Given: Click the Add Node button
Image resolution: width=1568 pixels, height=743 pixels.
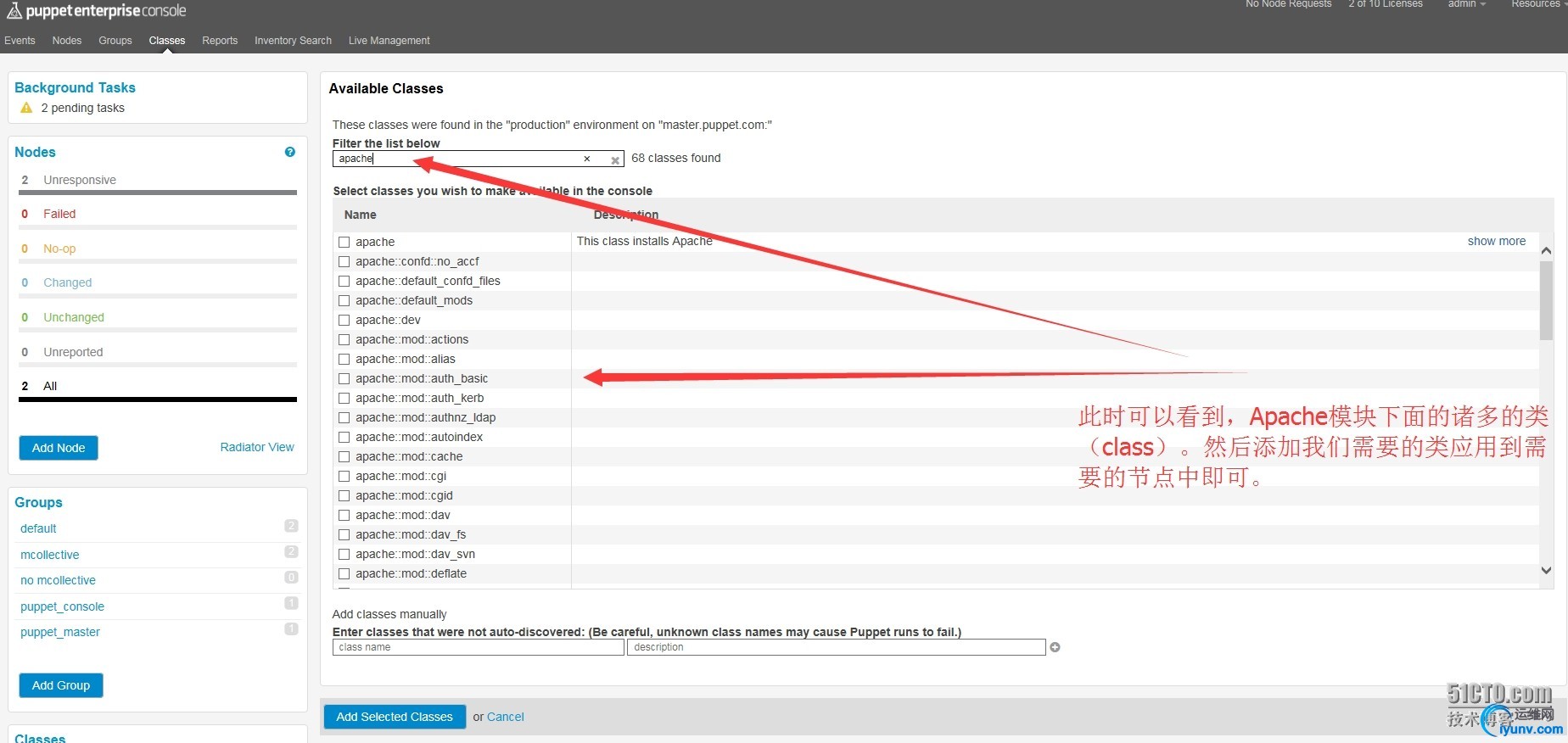Looking at the screenshot, I should [59, 448].
